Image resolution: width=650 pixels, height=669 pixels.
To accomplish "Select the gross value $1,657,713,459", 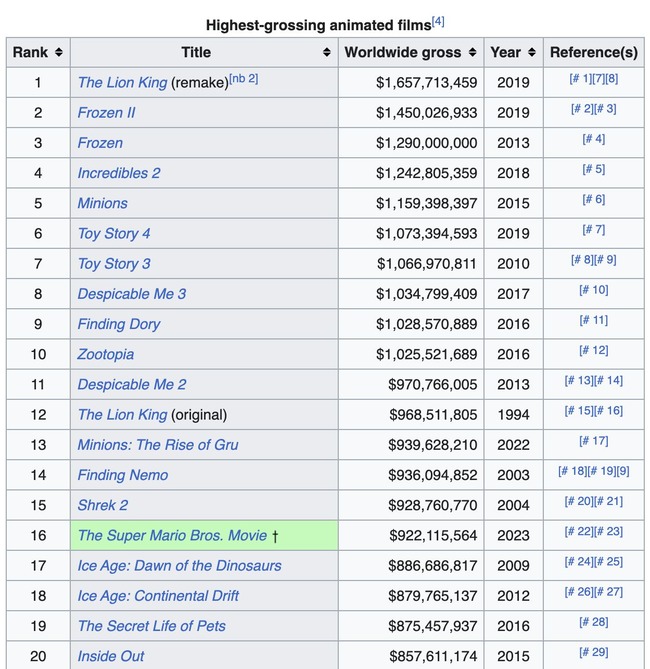I will point(426,82).
